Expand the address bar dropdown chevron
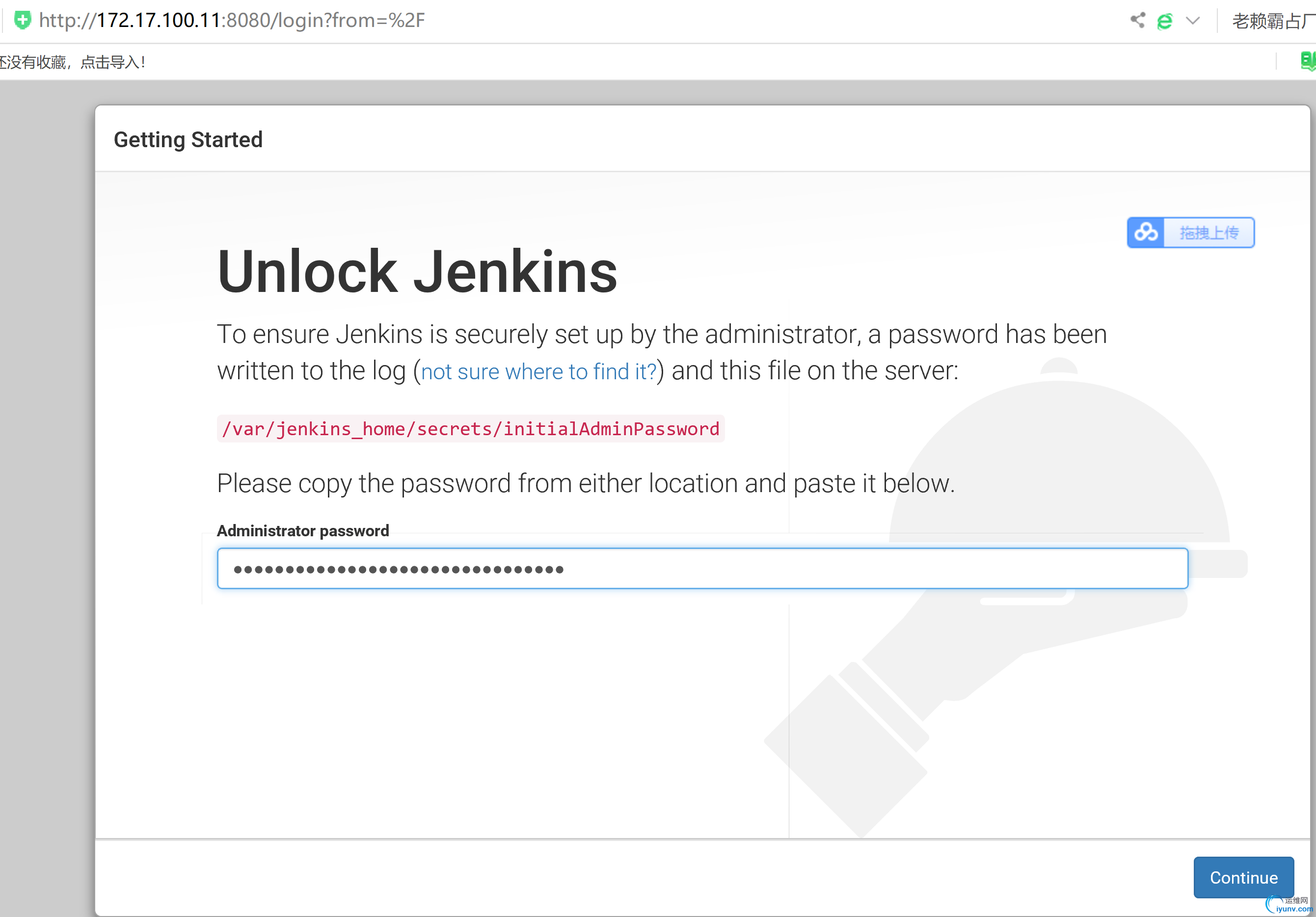This screenshot has width=1316, height=917. click(x=1193, y=21)
